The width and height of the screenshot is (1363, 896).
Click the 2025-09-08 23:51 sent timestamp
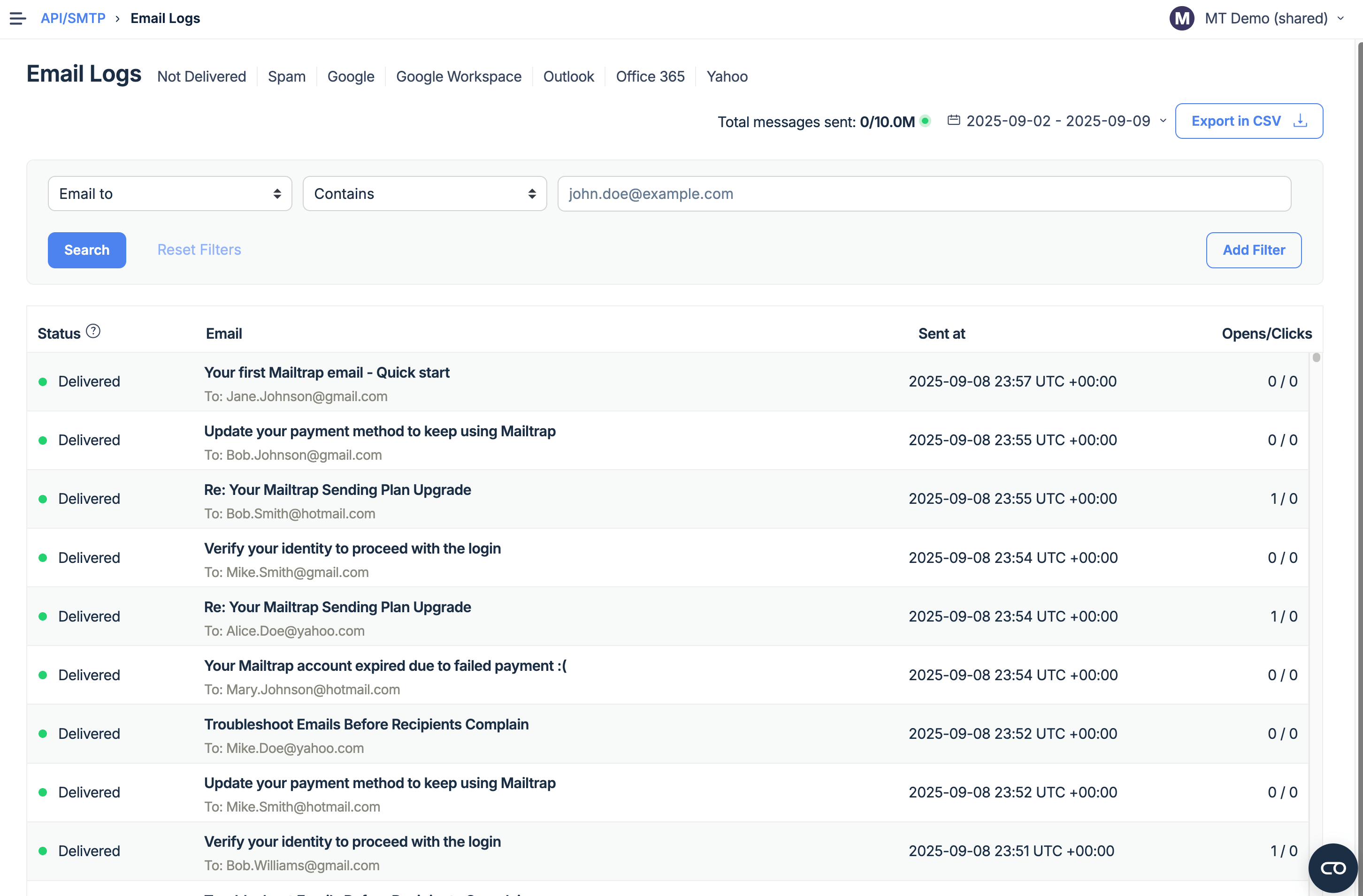point(1011,851)
